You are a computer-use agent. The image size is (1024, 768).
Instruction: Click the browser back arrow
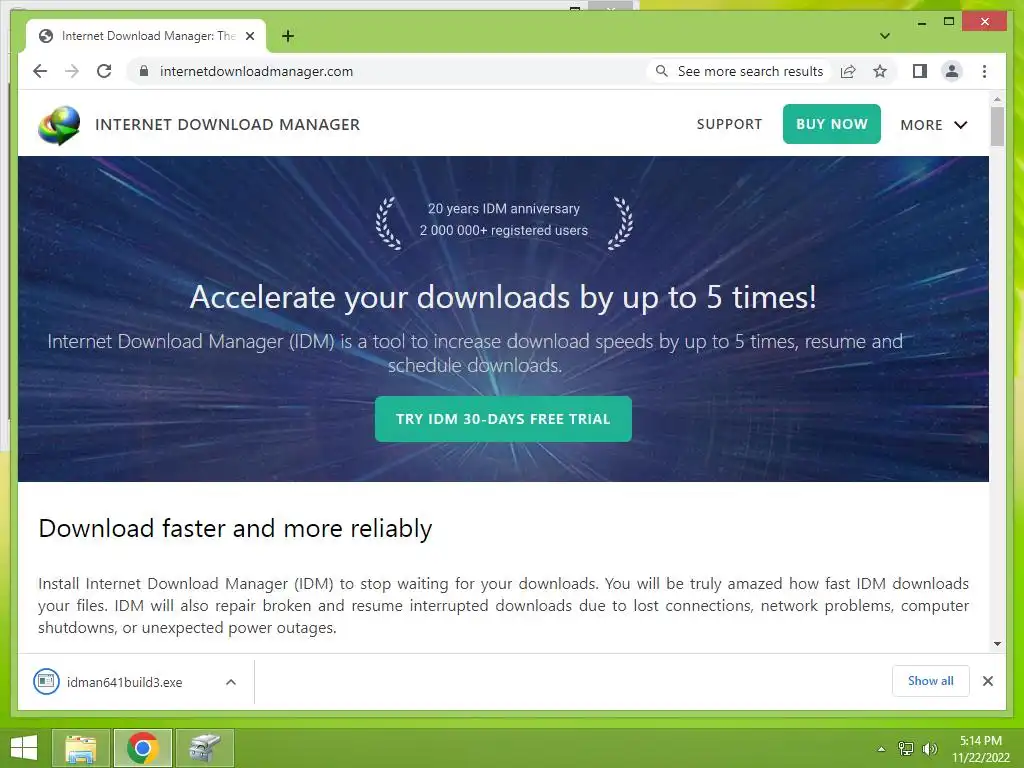(x=40, y=71)
